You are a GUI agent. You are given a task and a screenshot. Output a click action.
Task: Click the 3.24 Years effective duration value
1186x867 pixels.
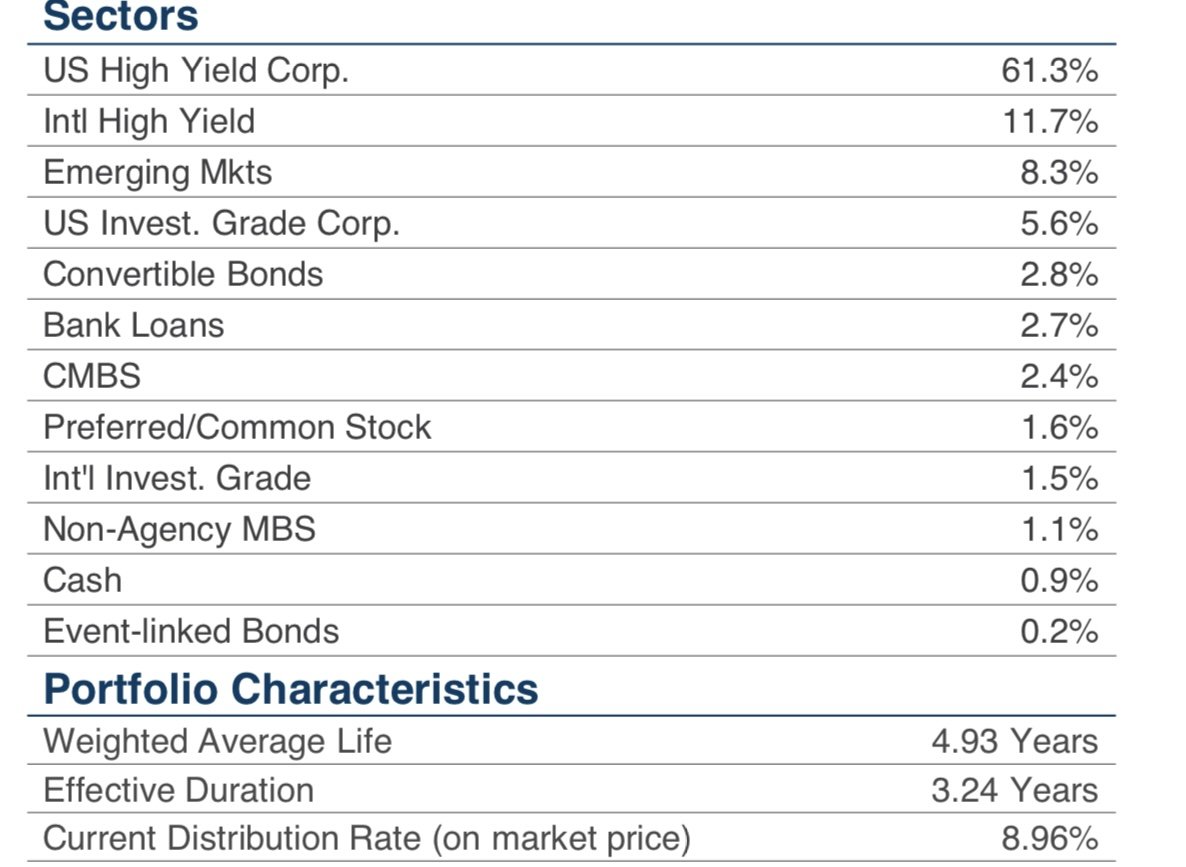[x=1014, y=790]
